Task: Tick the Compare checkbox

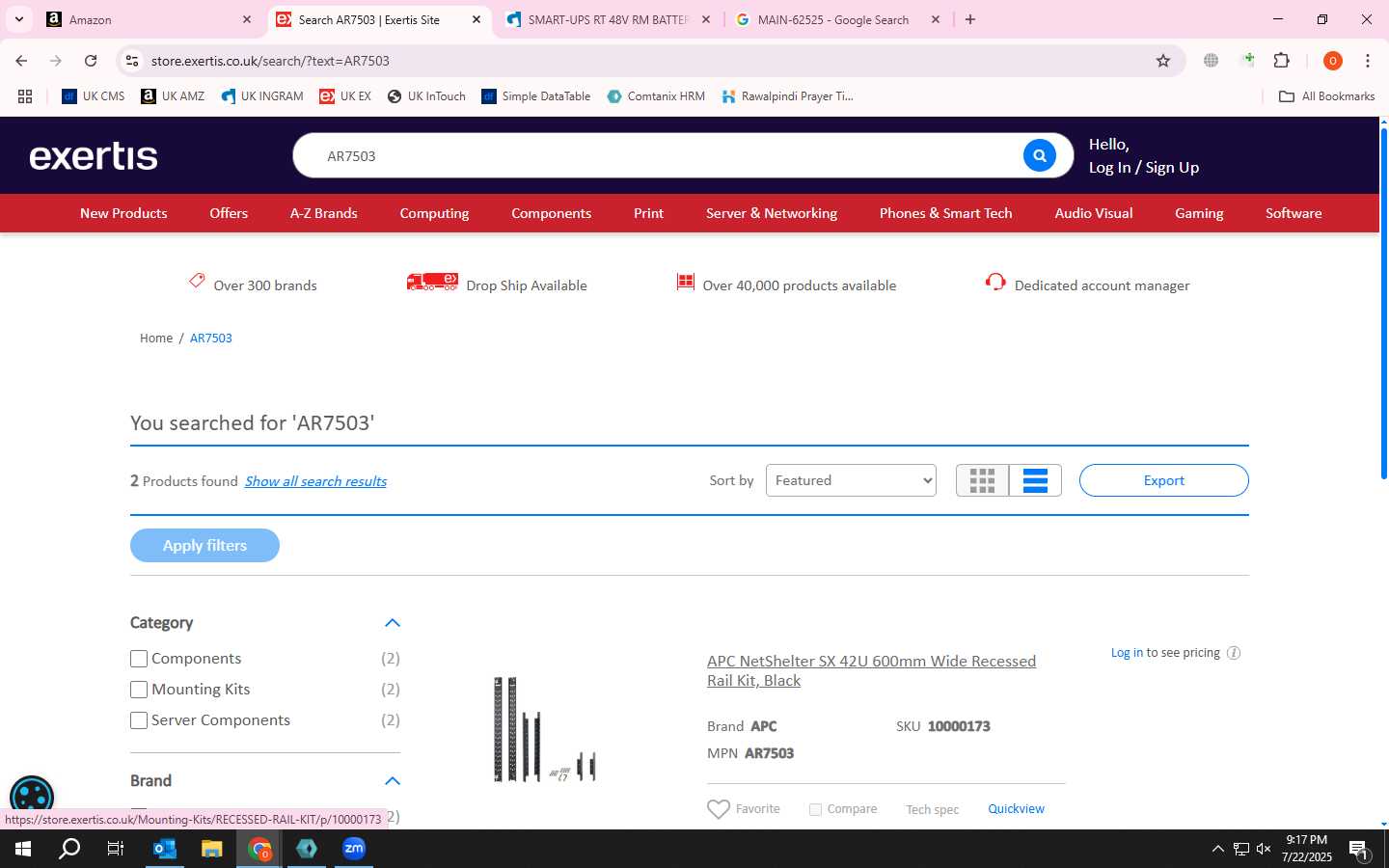Action: (x=816, y=810)
